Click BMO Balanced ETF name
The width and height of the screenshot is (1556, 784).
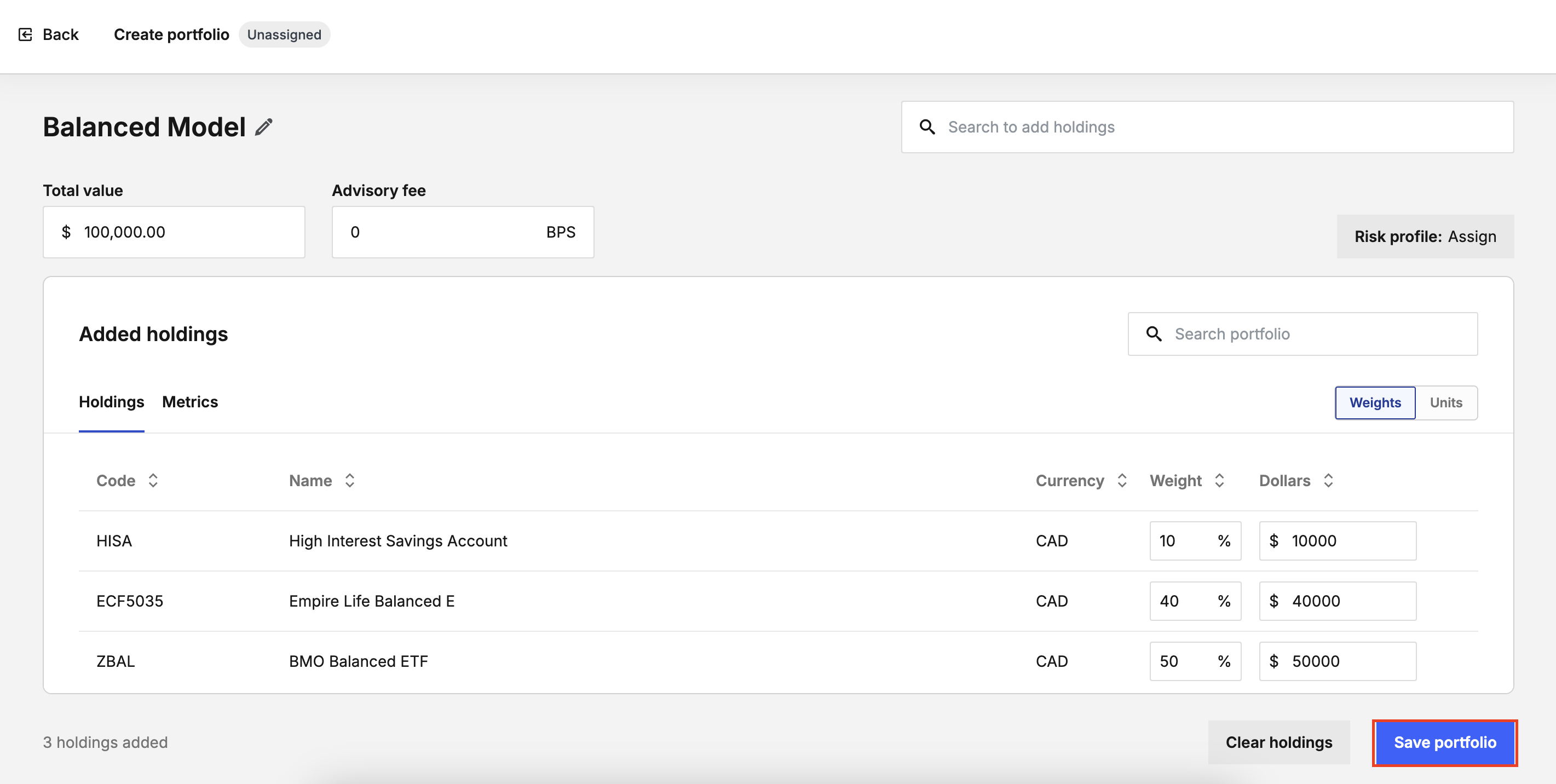358,661
